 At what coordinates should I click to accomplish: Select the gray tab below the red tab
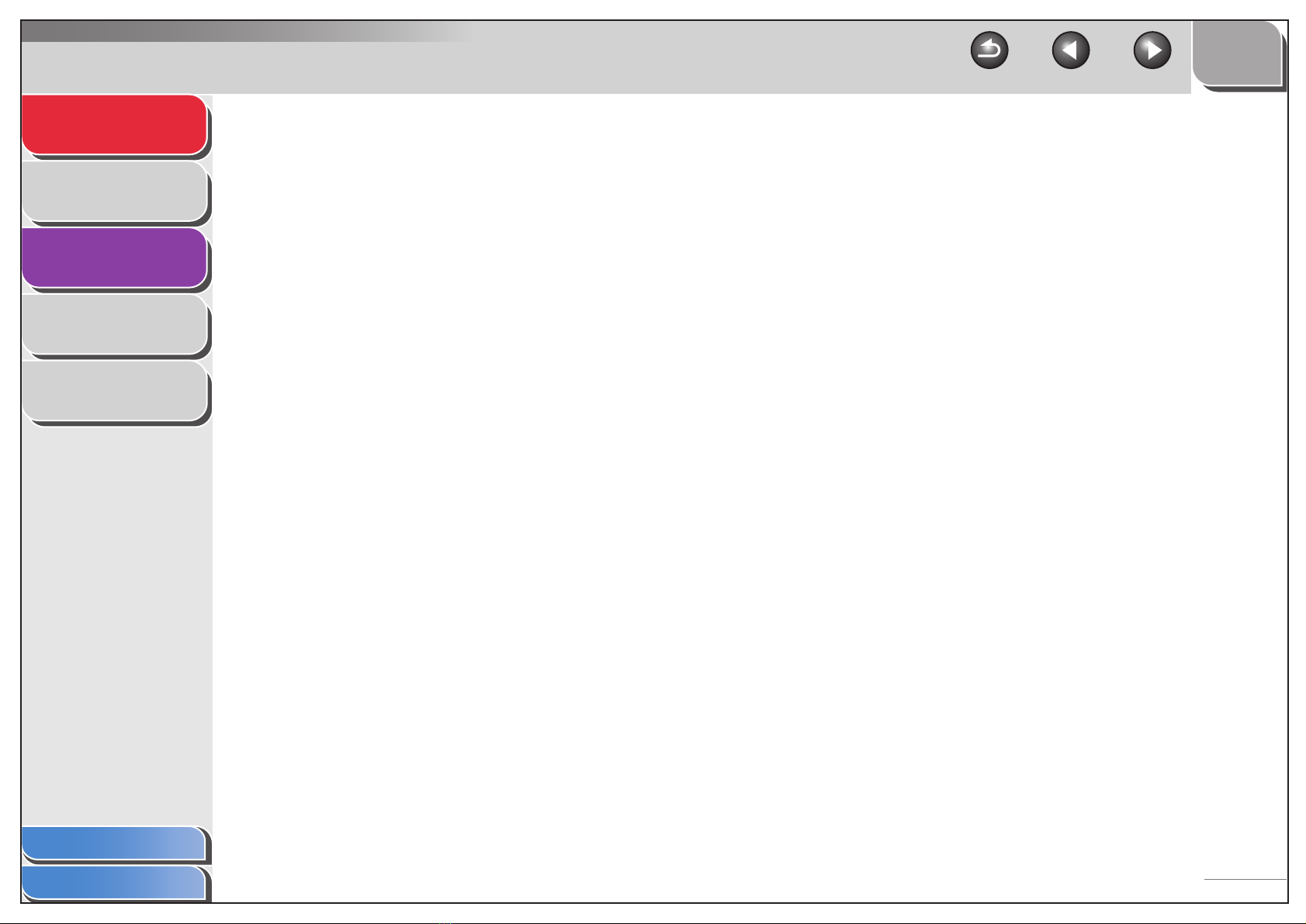(115, 192)
